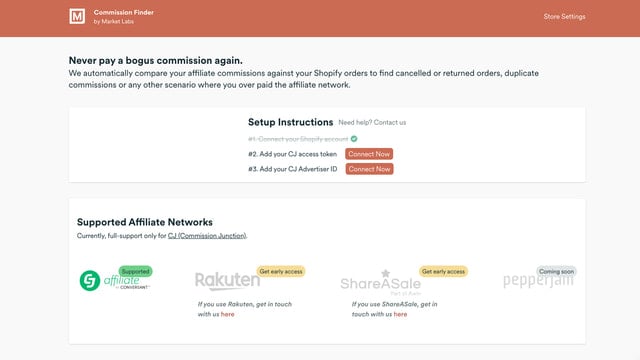640x360 pixels.
Task: Click the Market Labs M logo
Action: 77,16
